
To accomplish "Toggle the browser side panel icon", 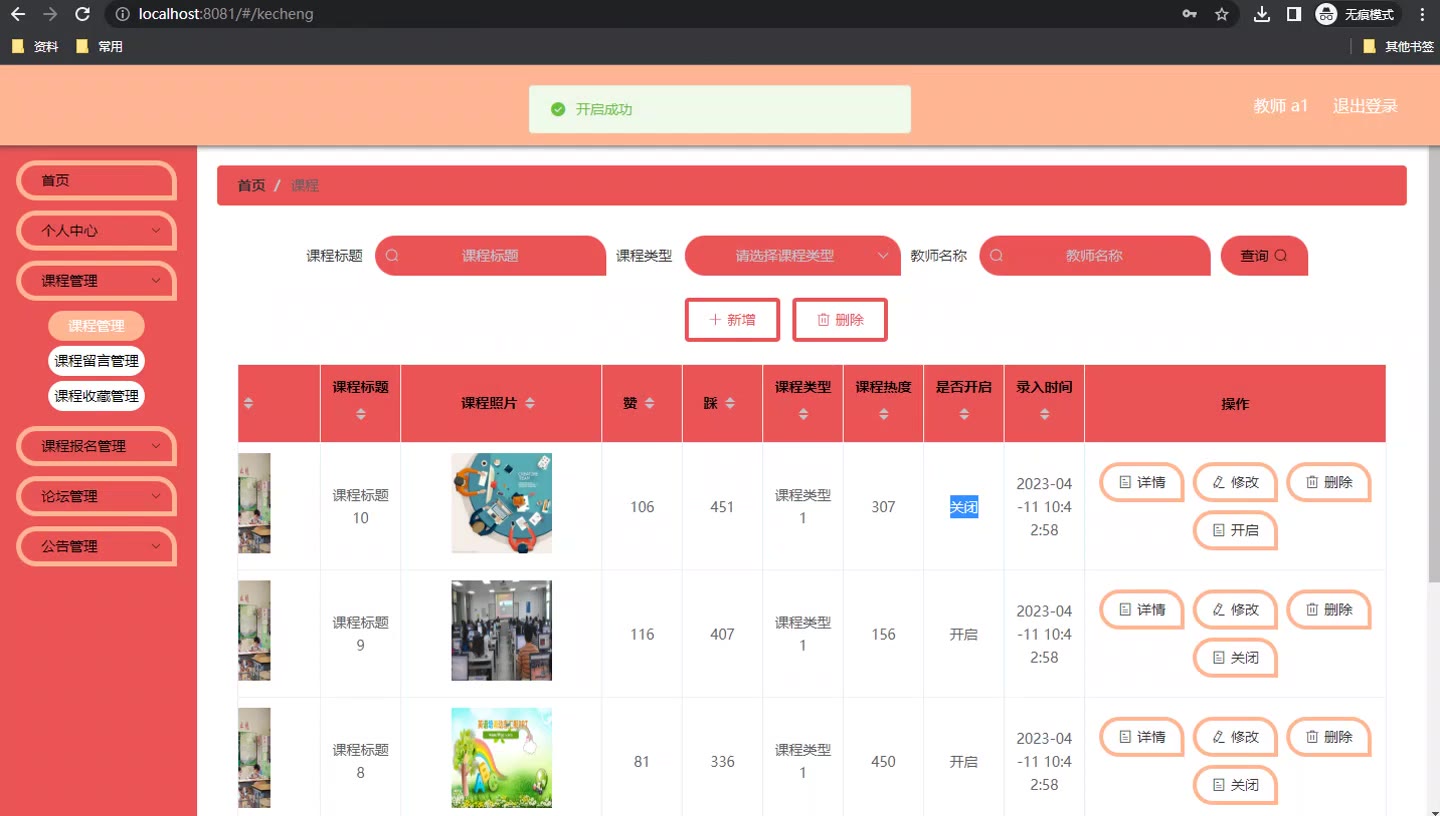I will coord(1294,14).
